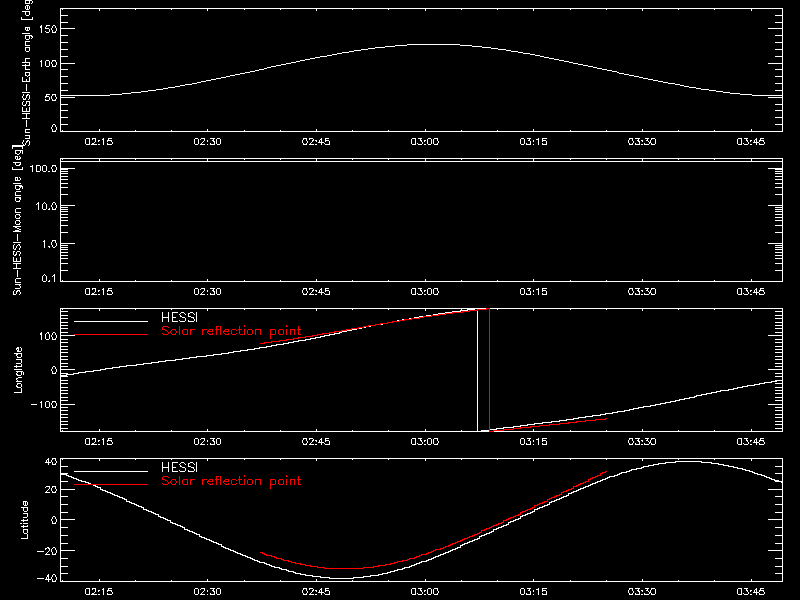This screenshot has width=800, height=600.
Task: Click the 10.0 tick on Moon angle axis
Action: click(46, 207)
